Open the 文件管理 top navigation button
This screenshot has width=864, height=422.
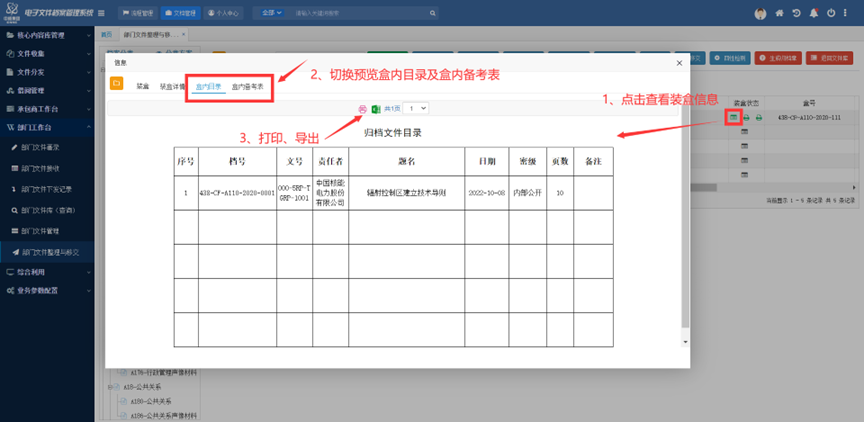pos(181,13)
